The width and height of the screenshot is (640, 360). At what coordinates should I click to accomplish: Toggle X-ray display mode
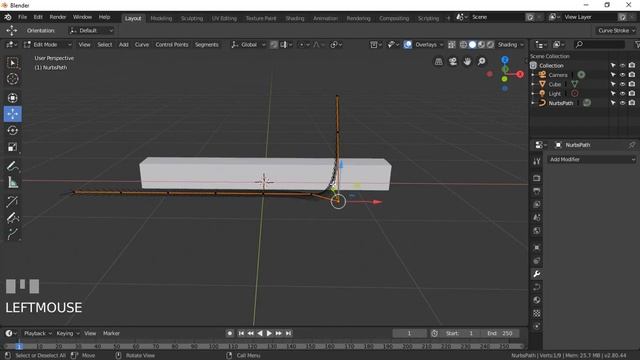click(451, 44)
